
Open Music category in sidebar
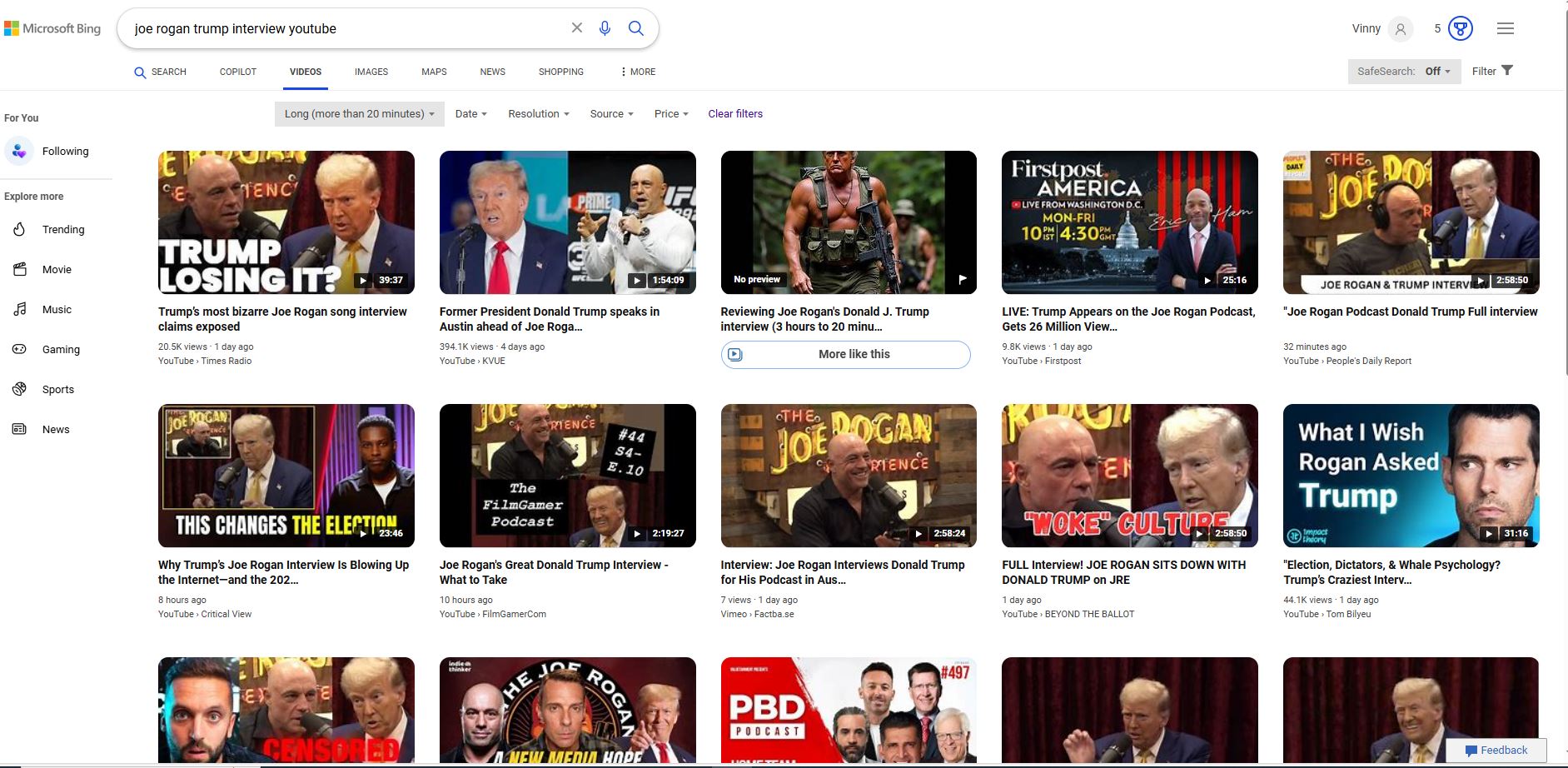(x=56, y=310)
